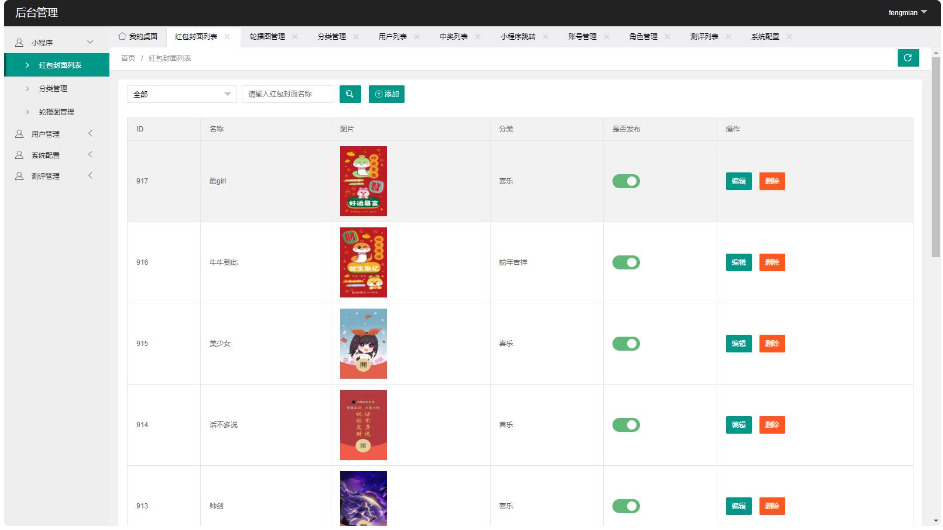
Task: Expand the 用户管理 sidebar menu
Action: point(57,134)
